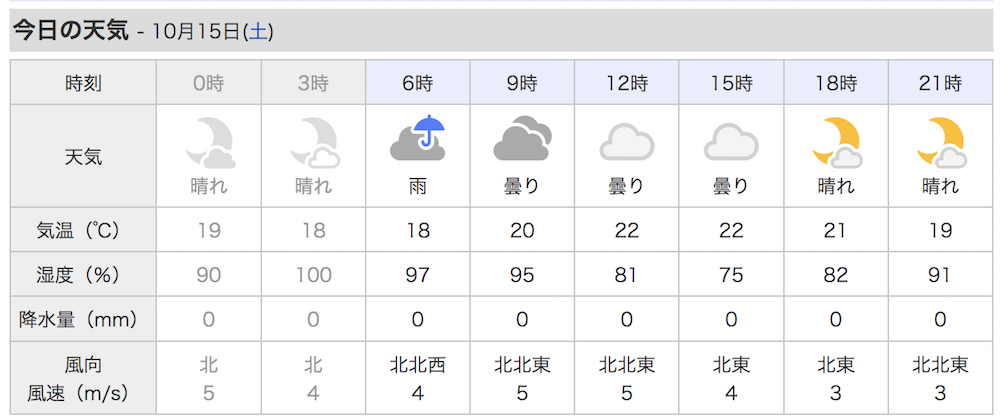The height and width of the screenshot is (420, 1000).
Task: Click the dark cloudy icon at 9時
Action: [522, 138]
